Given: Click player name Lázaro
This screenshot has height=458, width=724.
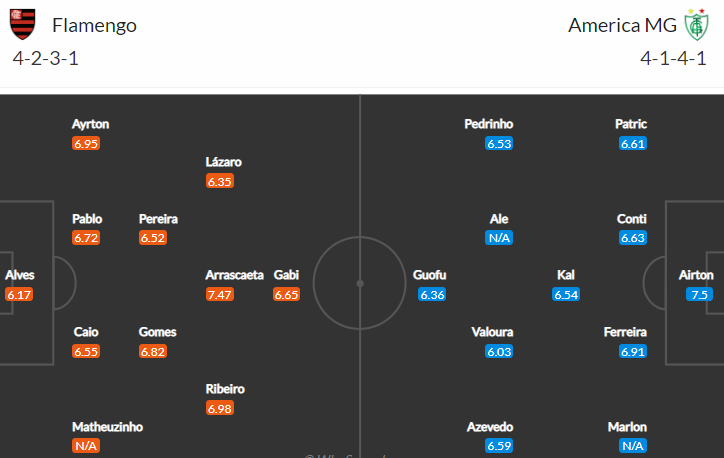Looking at the screenshot, I should 223,162.
